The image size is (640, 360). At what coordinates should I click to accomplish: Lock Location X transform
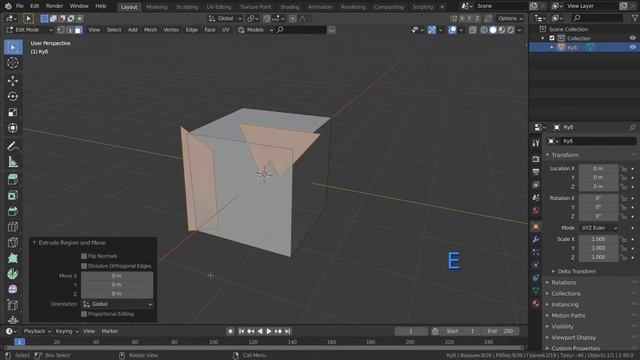click(x=623, y=169)
